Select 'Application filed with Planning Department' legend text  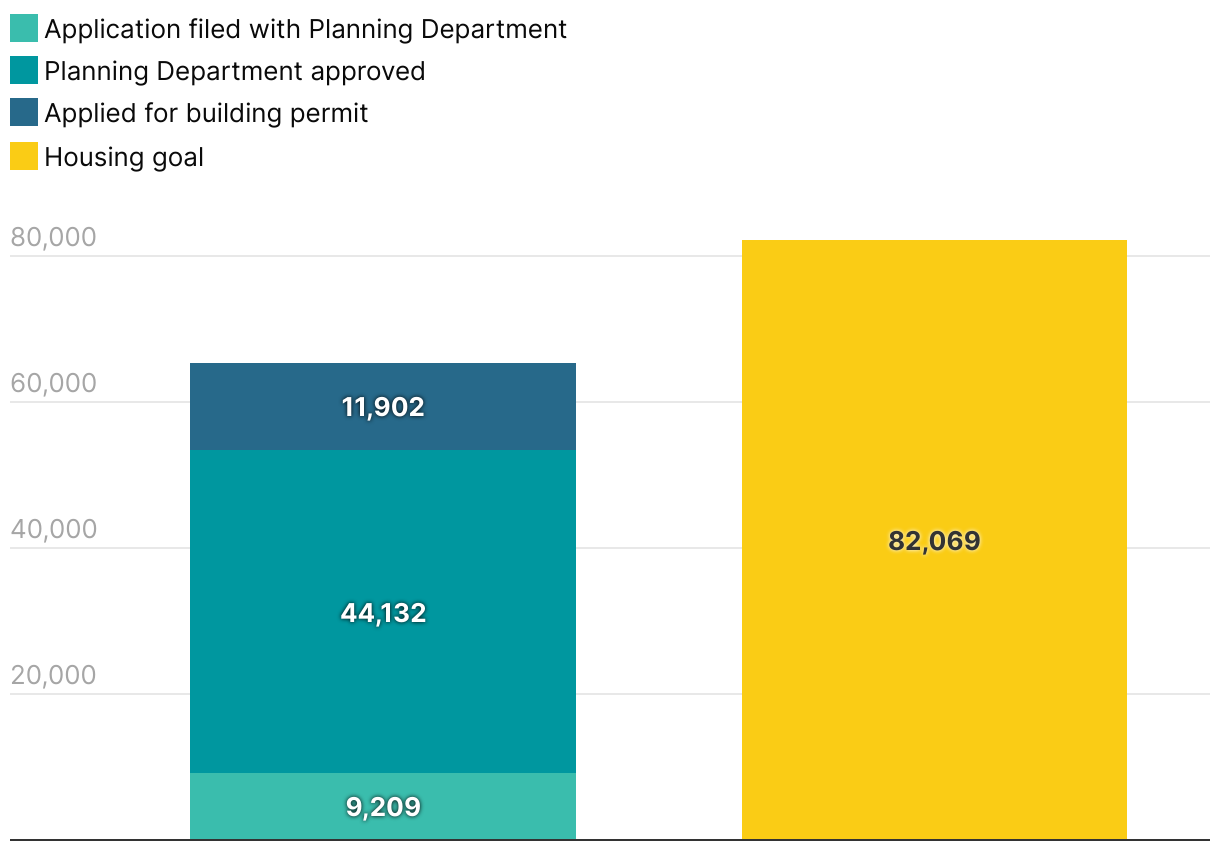305,29
